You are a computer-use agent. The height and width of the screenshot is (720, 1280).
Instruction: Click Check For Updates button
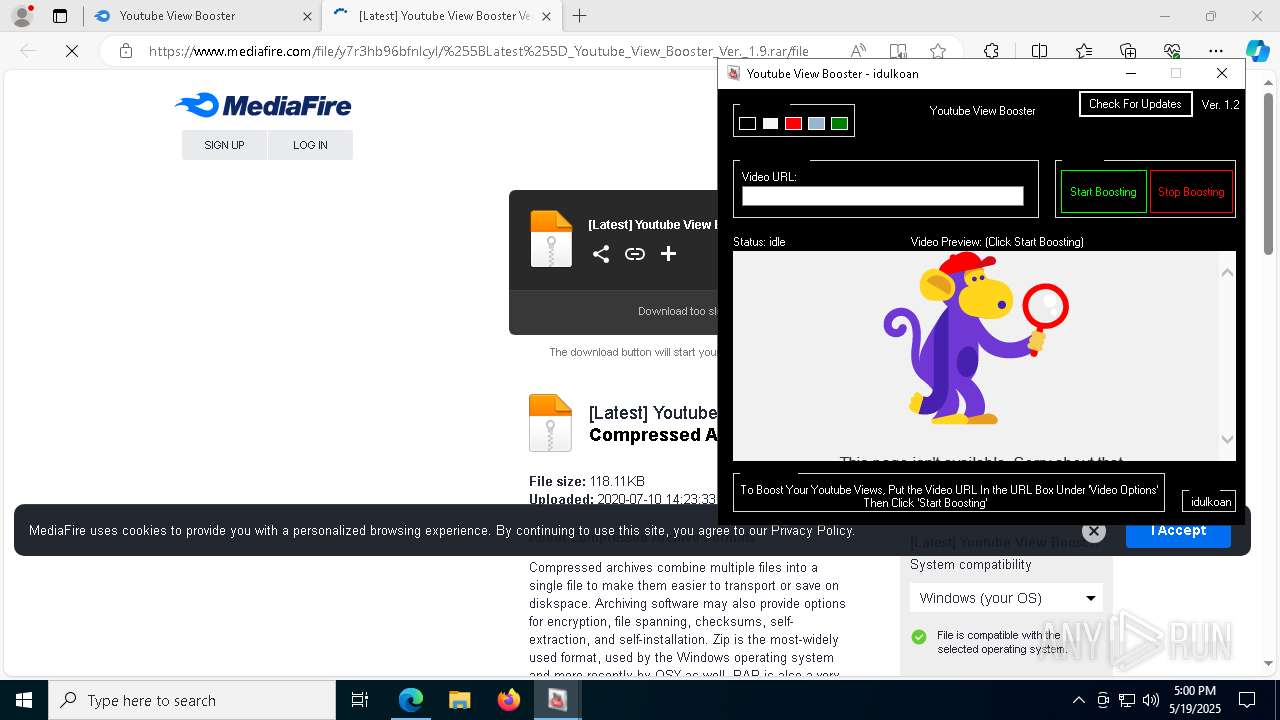pyautogui.click(x=1135, y=104)
